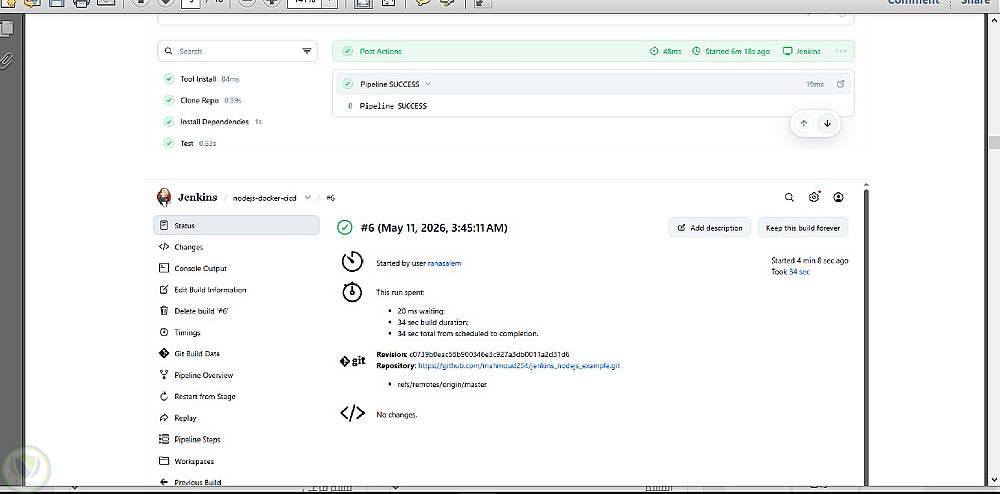Click the Jenkins search magnifier icon

[x=789, y=198]
